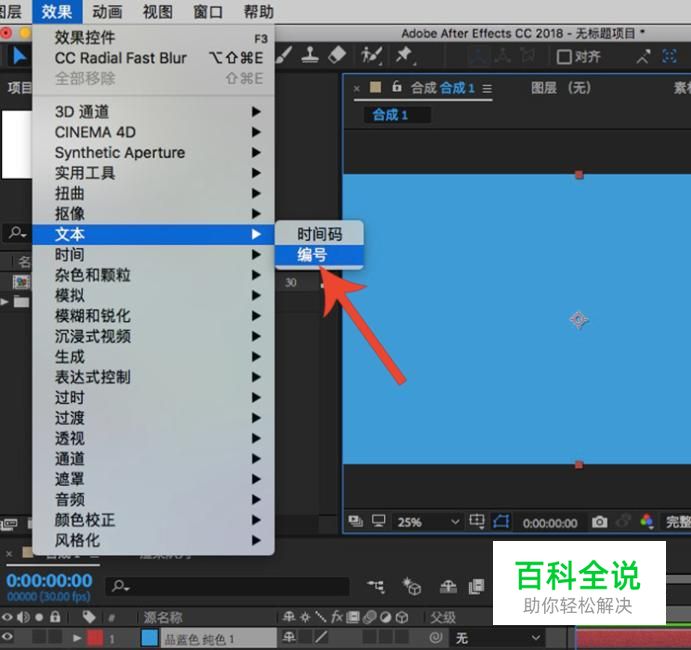Click the audio speaker column header
The height and width of the screenshot is (650, 691).
coord(23,617)
